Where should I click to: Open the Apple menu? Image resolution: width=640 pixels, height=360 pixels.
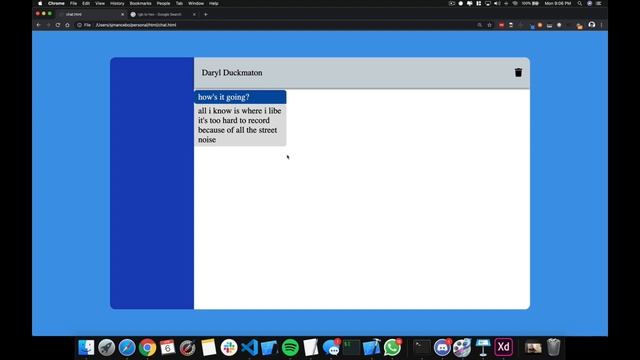(40, 3)
